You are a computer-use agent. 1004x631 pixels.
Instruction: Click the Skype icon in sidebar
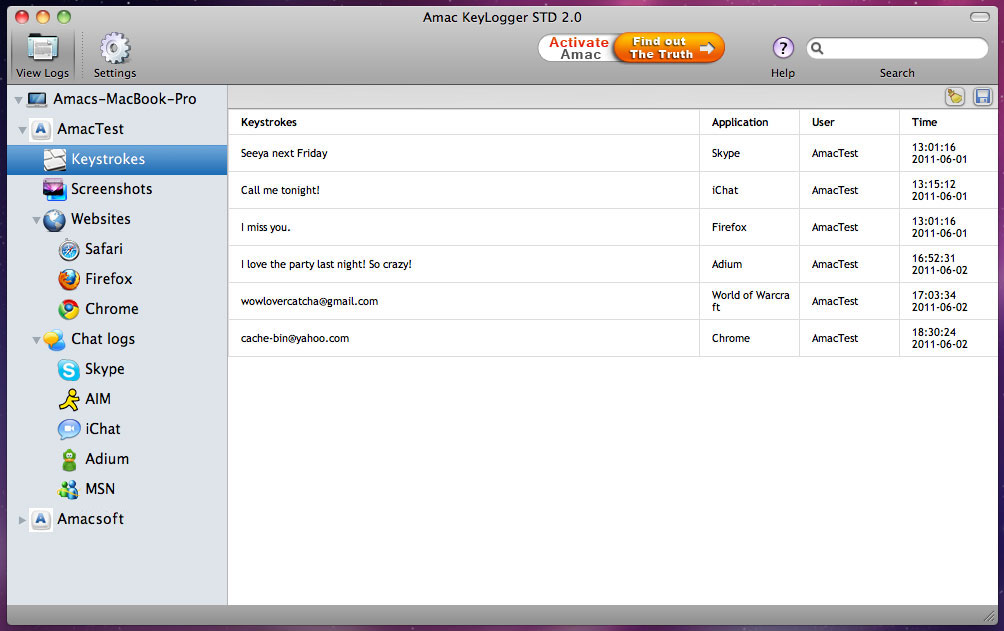[x=69, y=370]
